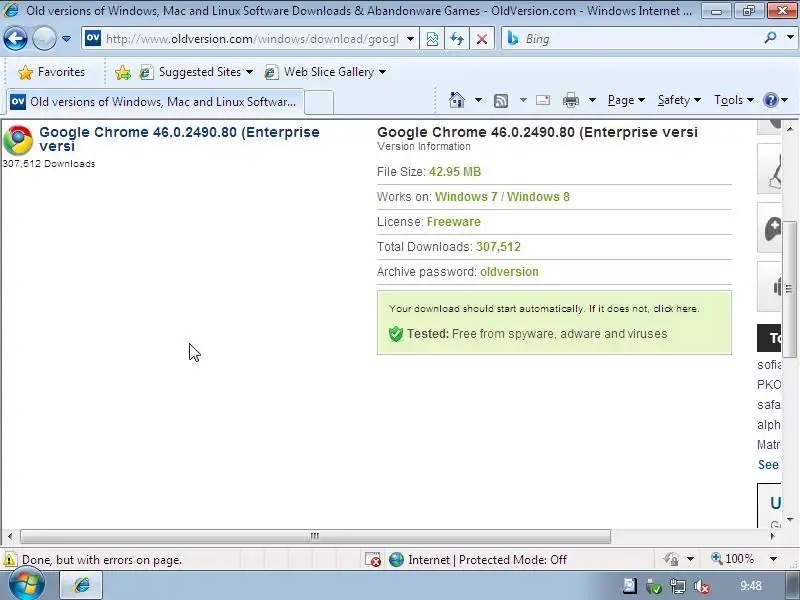Click the horizontal scrollbar thumb
Screen dimensions: 800x600
click(x=315, y=536)
